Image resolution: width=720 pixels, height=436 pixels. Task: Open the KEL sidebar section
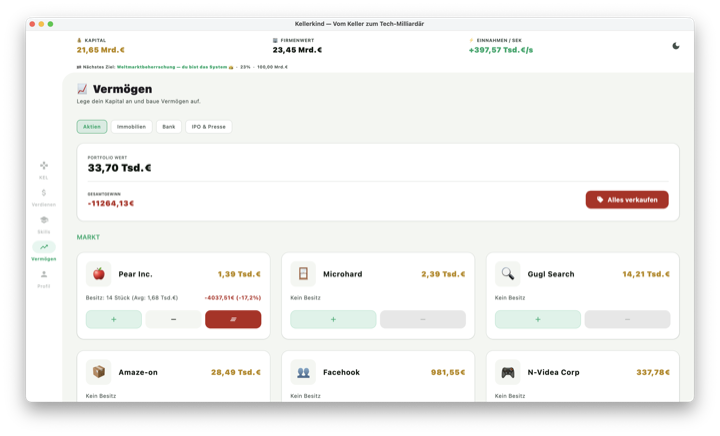click(x=44, y=170)
